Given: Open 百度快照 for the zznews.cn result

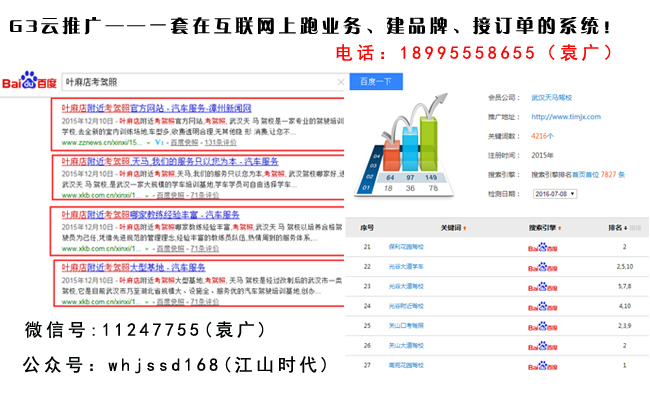Looking at the screenshot, I should pos(184,143).
